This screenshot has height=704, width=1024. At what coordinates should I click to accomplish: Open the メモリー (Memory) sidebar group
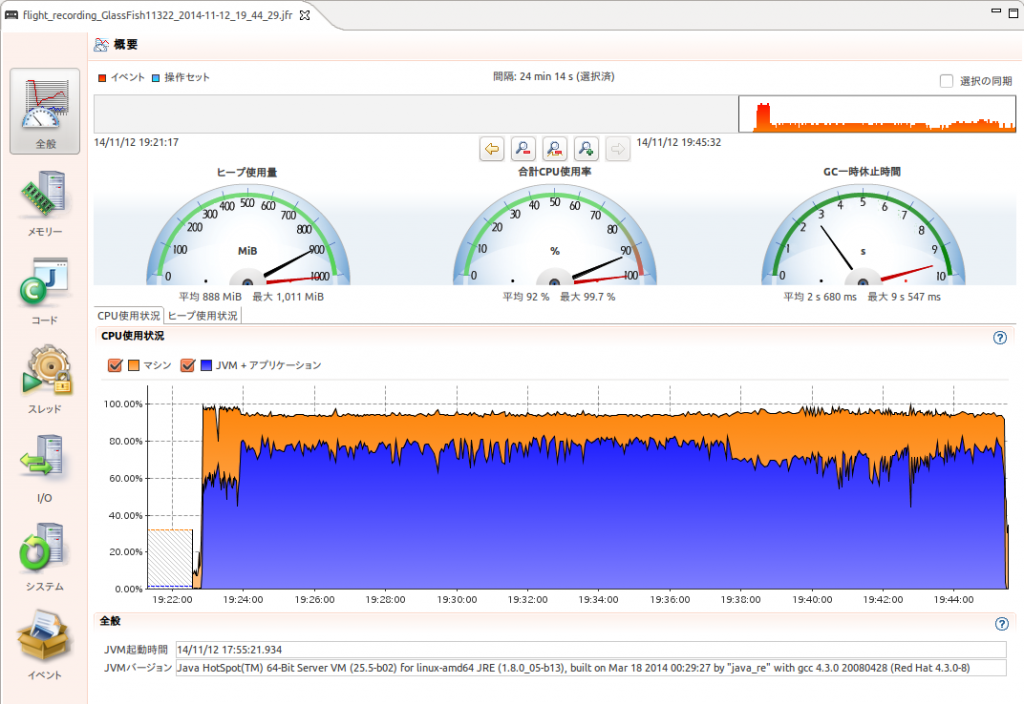point(45,203)
